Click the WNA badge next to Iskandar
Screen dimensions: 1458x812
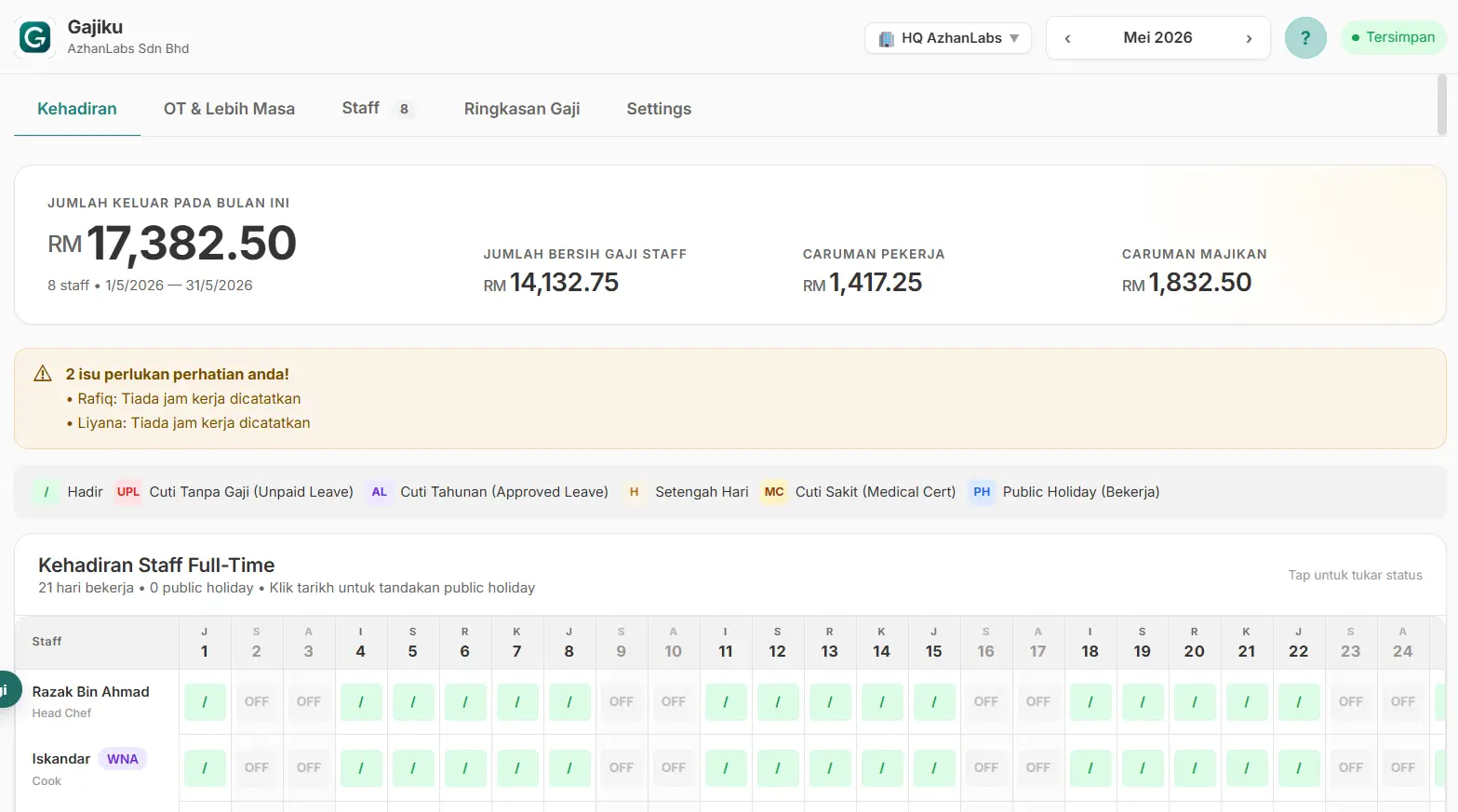coord(122,759)
